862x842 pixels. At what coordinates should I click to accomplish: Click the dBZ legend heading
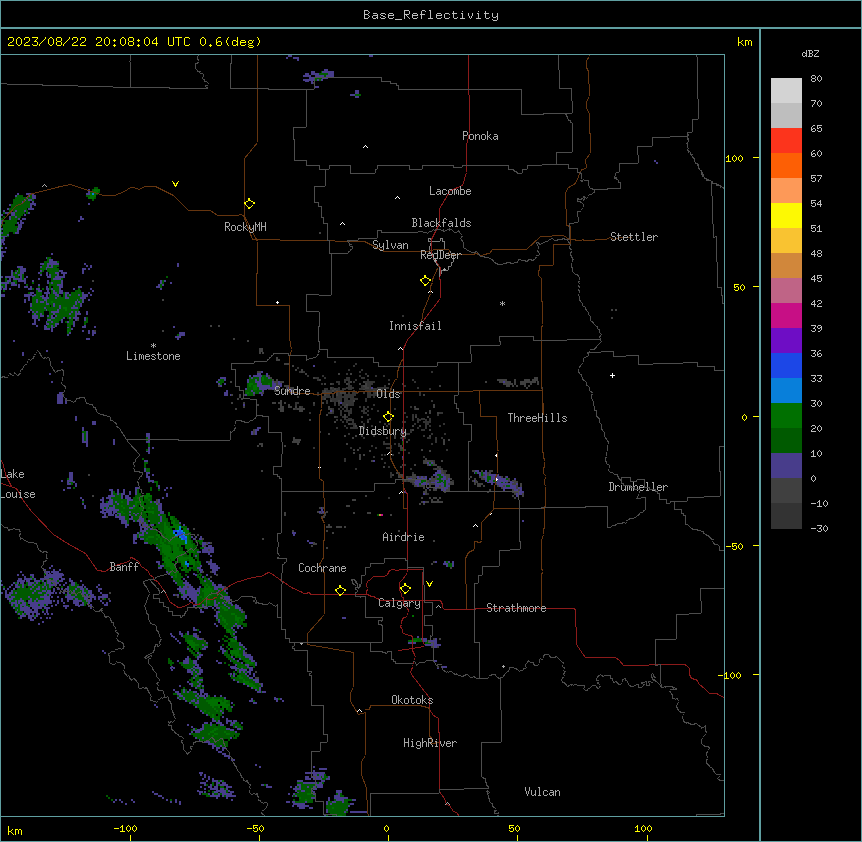pyautogui.click(x=810, y=53)
